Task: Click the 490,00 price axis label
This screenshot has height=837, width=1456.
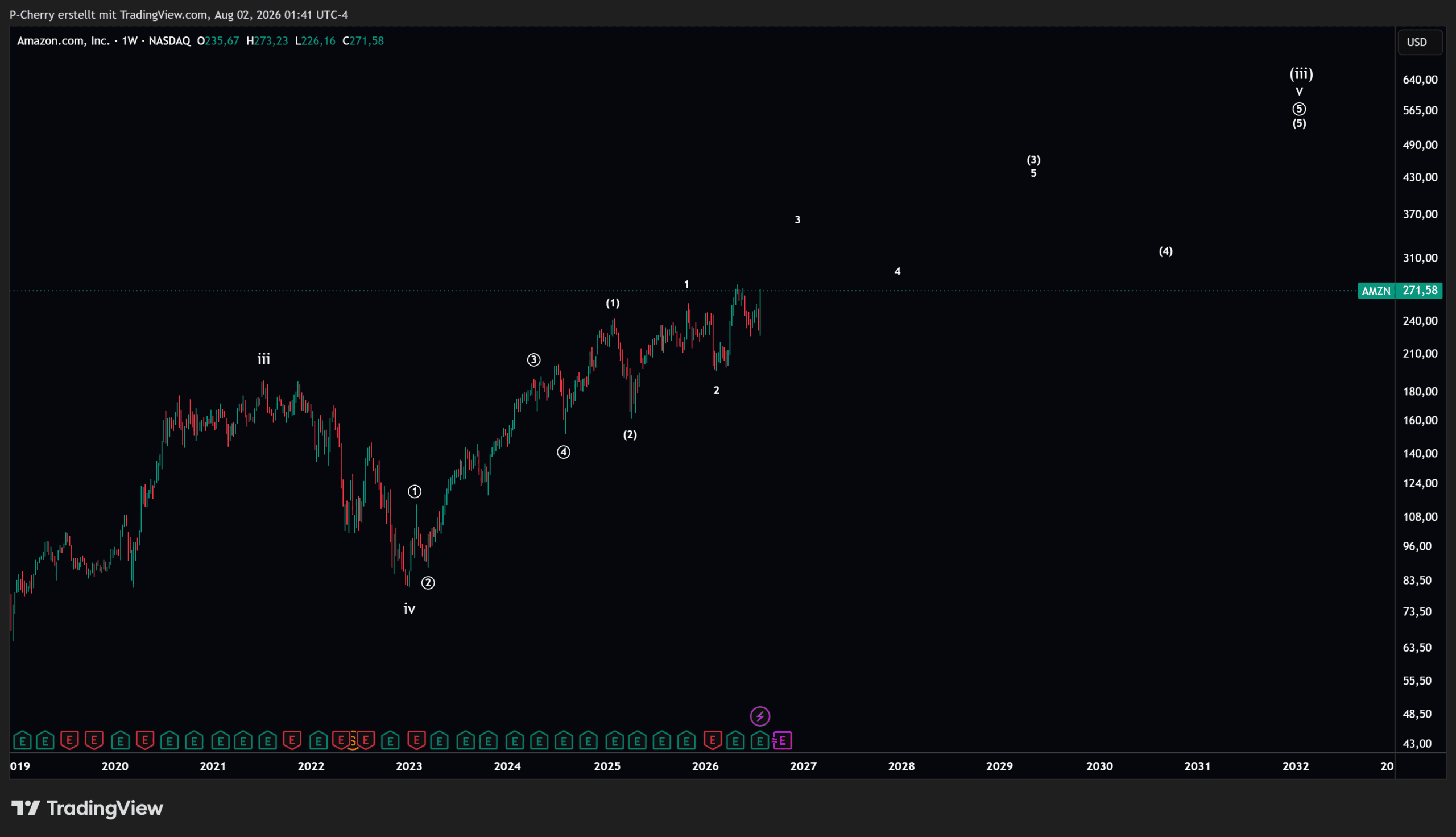Action: 1420,145
